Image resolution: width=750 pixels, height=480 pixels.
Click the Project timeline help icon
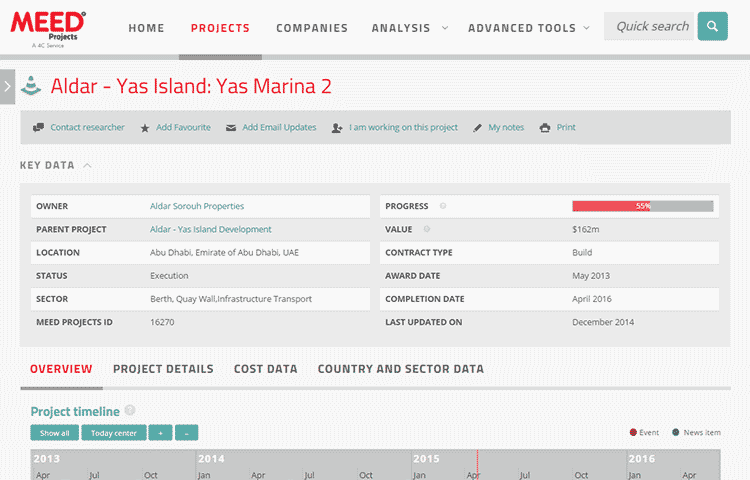pyautogui.click(x=130, y=411)
